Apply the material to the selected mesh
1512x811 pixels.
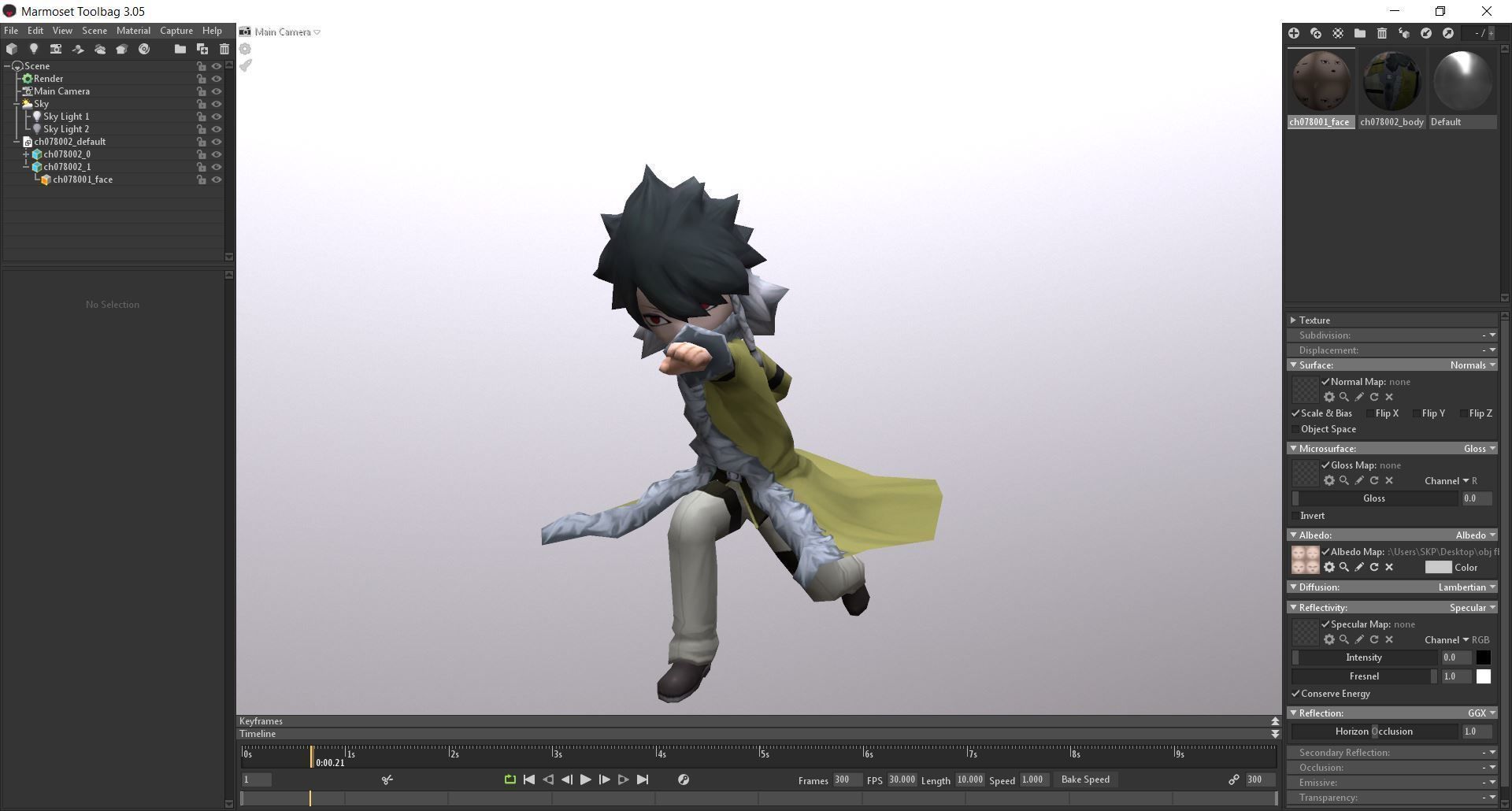(1404, 33)
